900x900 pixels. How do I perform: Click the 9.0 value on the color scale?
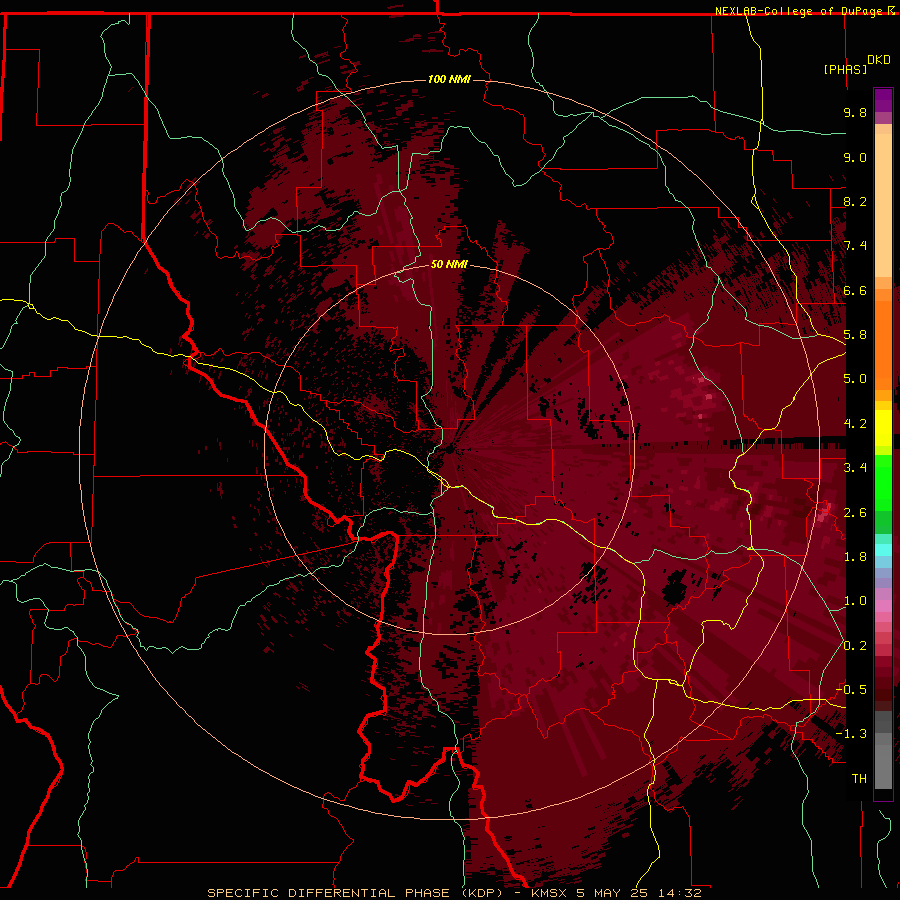click(x=855, y=157)
